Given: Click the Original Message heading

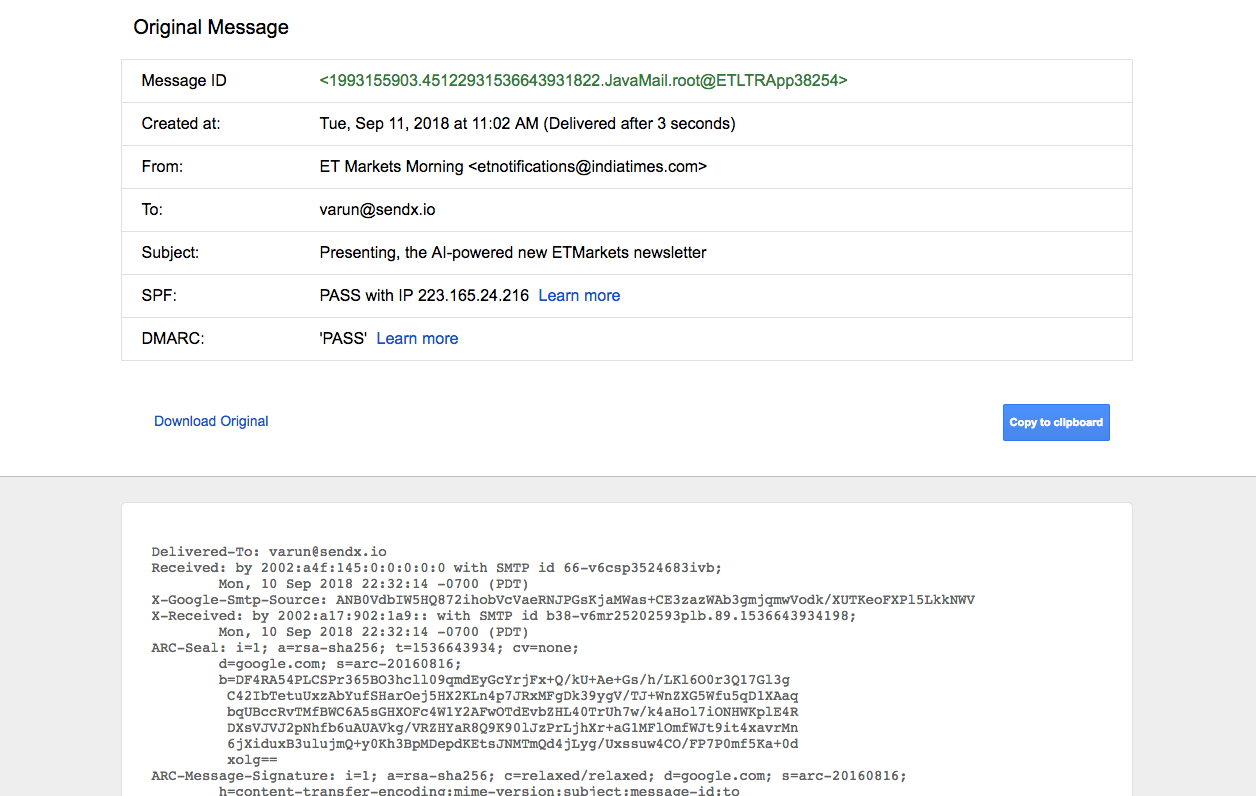Looking at the screenshot, I should coord(211,27).
